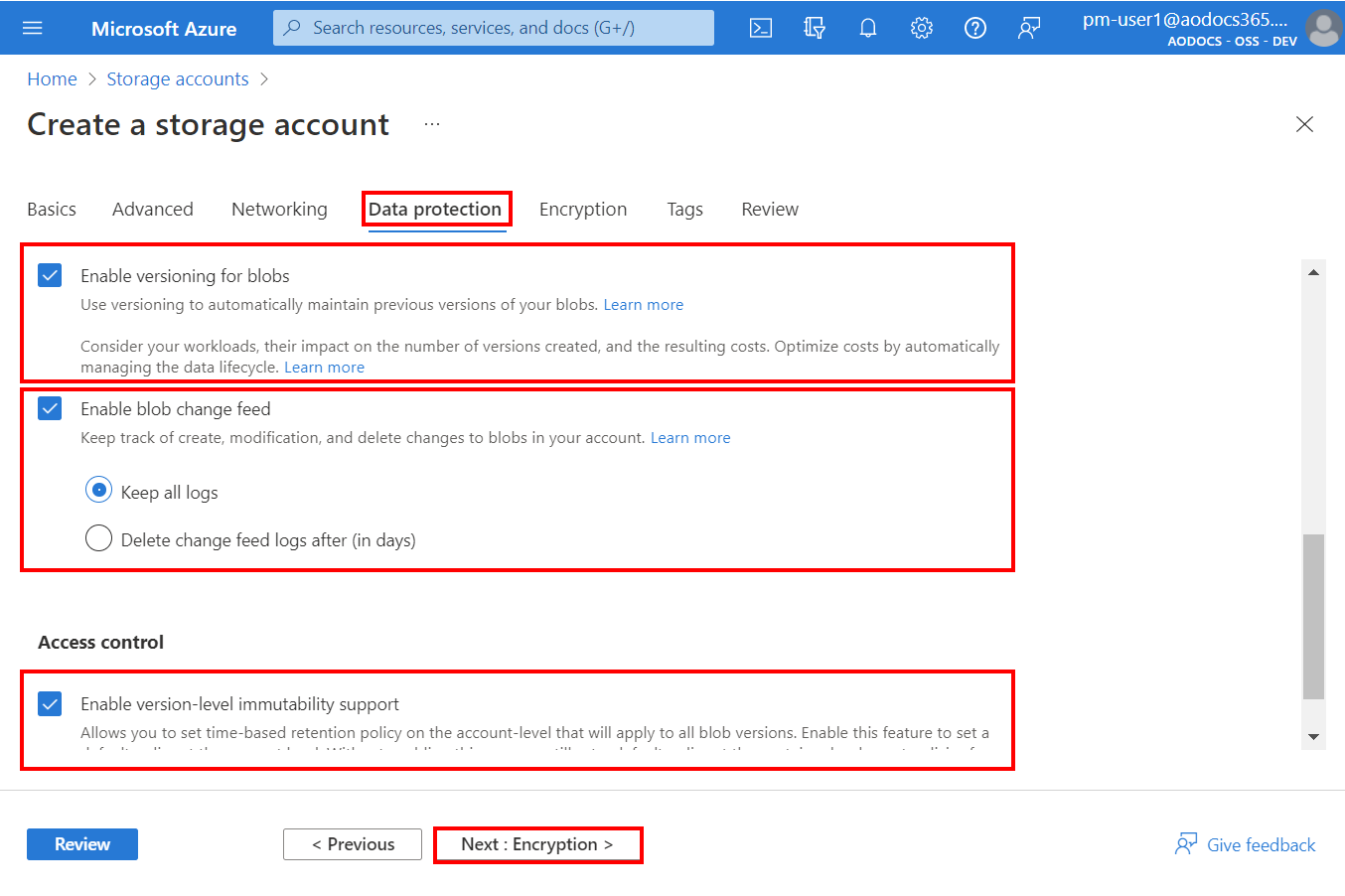Open the Azure portal hamburger menu
This screenshot has width=1345, height=896.
(x=33, y=28)
